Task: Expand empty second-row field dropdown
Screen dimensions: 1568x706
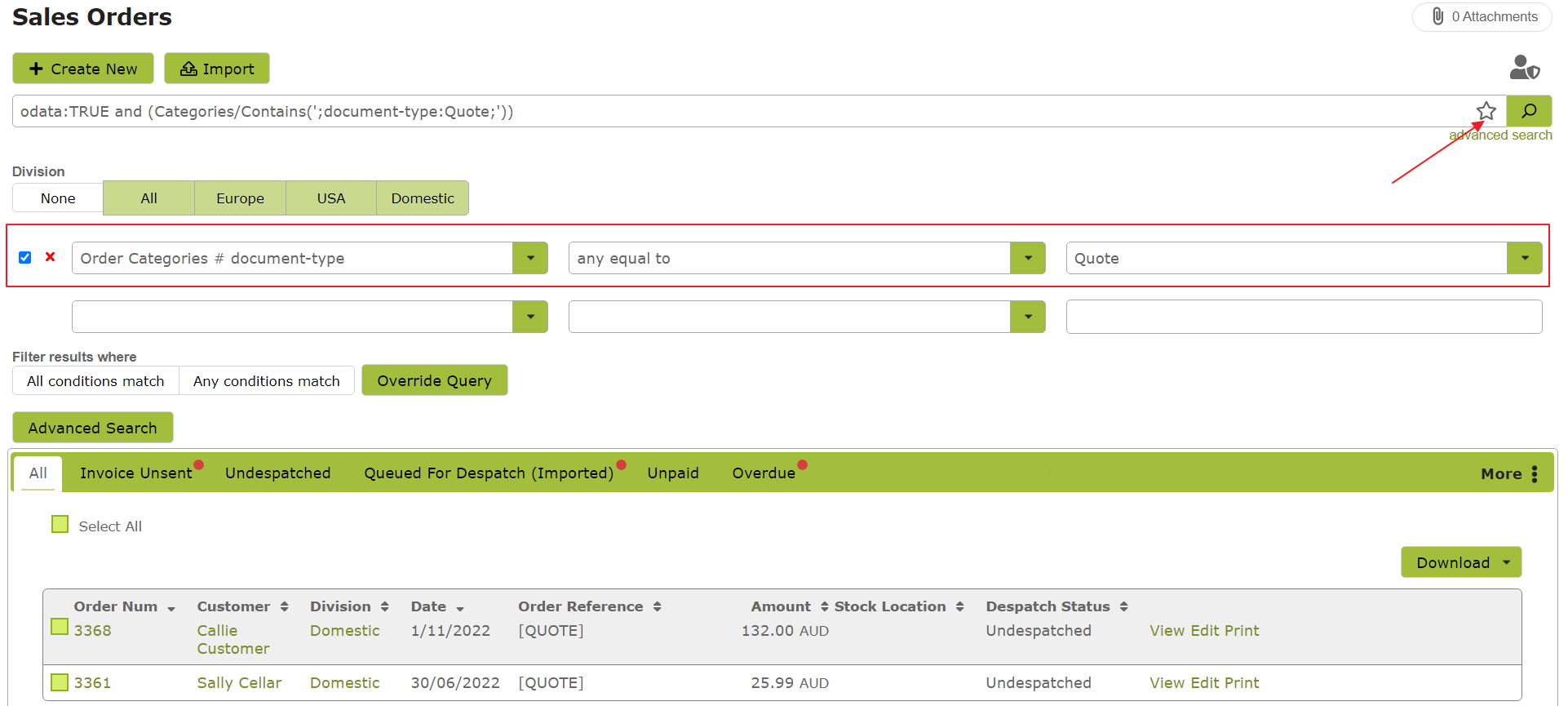Action: click(x=530, y=317)
